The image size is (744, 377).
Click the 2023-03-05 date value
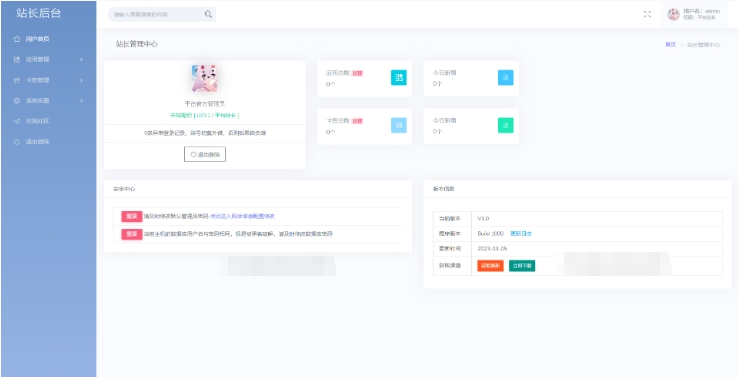tap(492, 248)
